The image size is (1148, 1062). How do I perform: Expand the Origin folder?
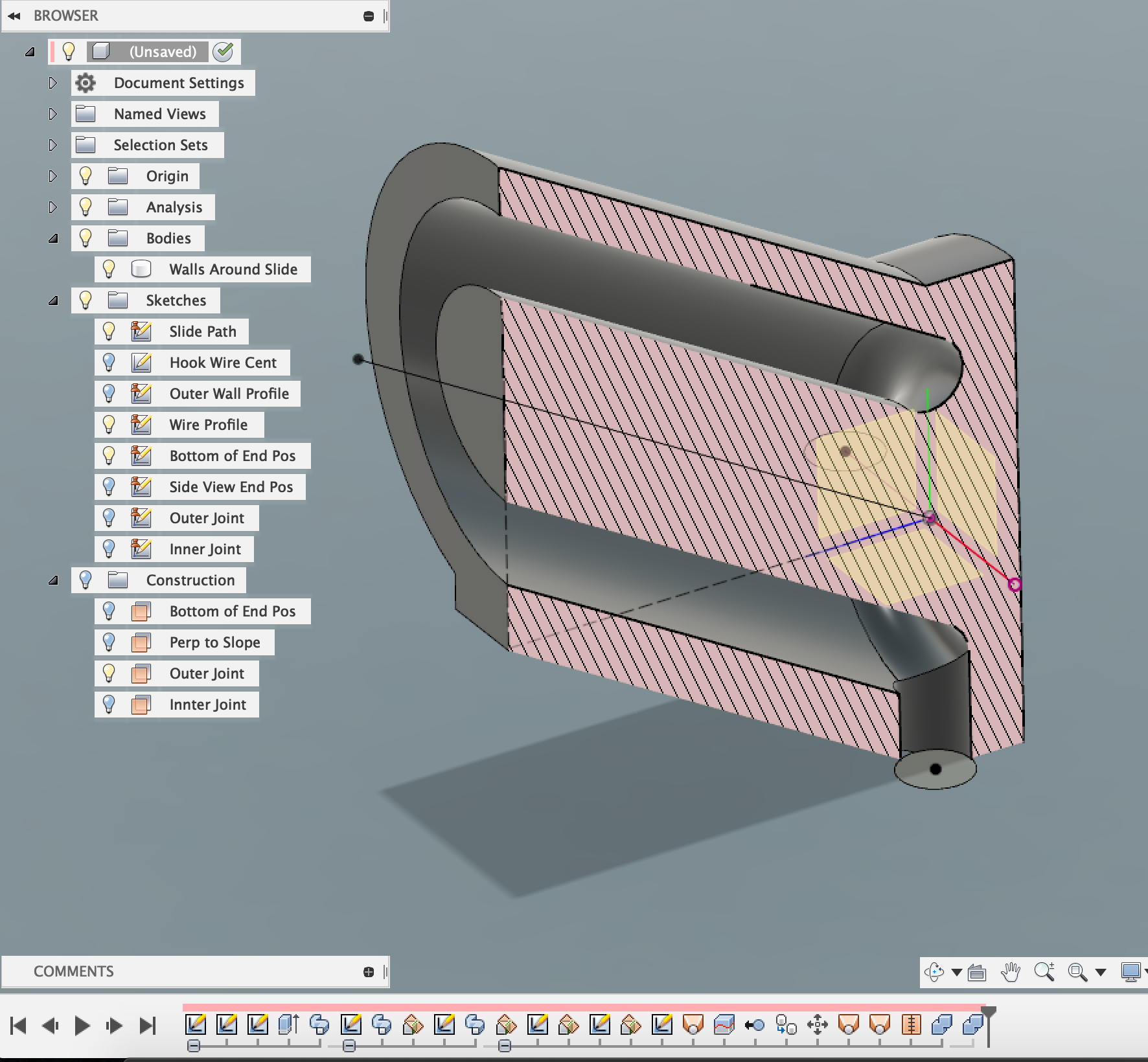coord(52,175)
